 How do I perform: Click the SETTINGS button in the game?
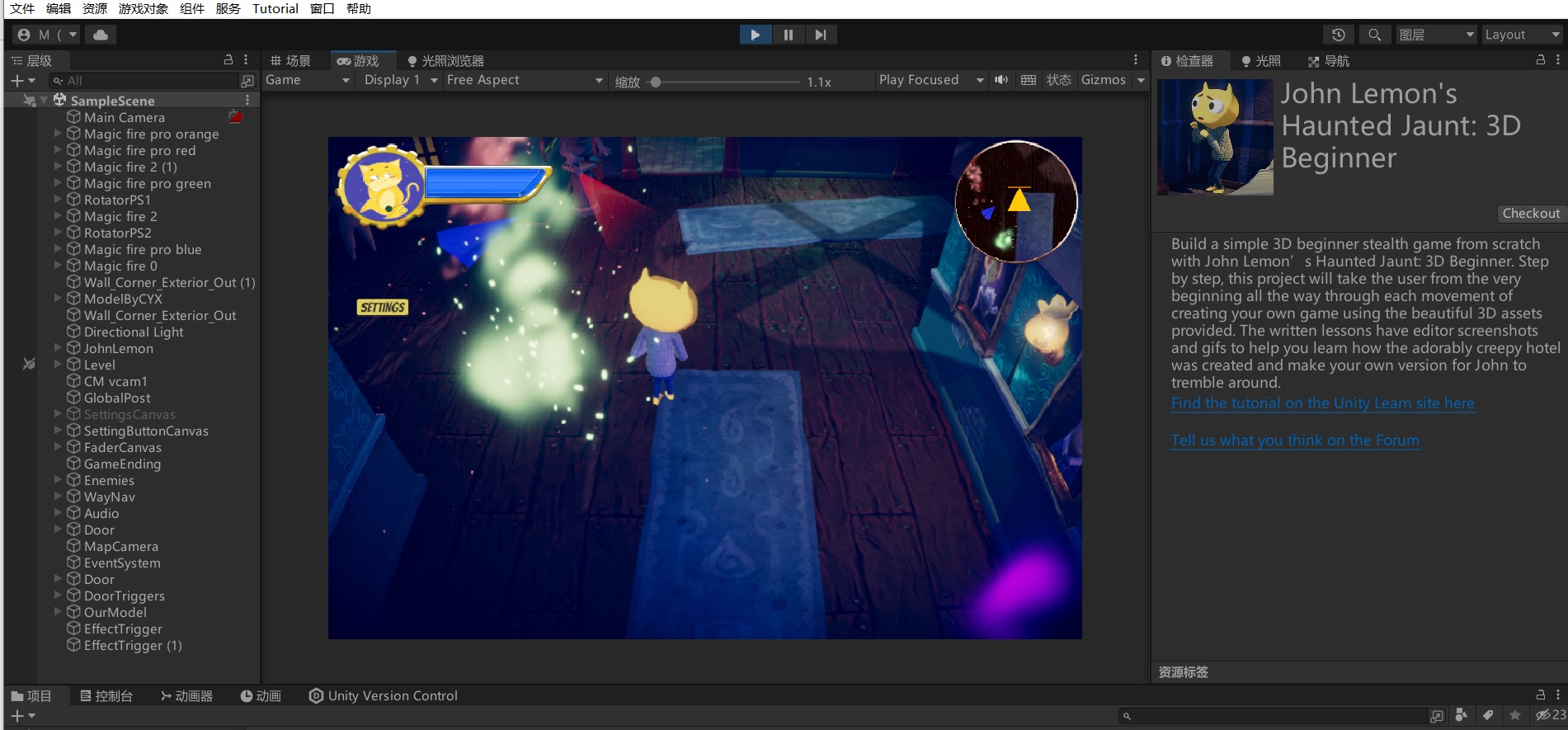pyautogui.click(x=383, y=307)
